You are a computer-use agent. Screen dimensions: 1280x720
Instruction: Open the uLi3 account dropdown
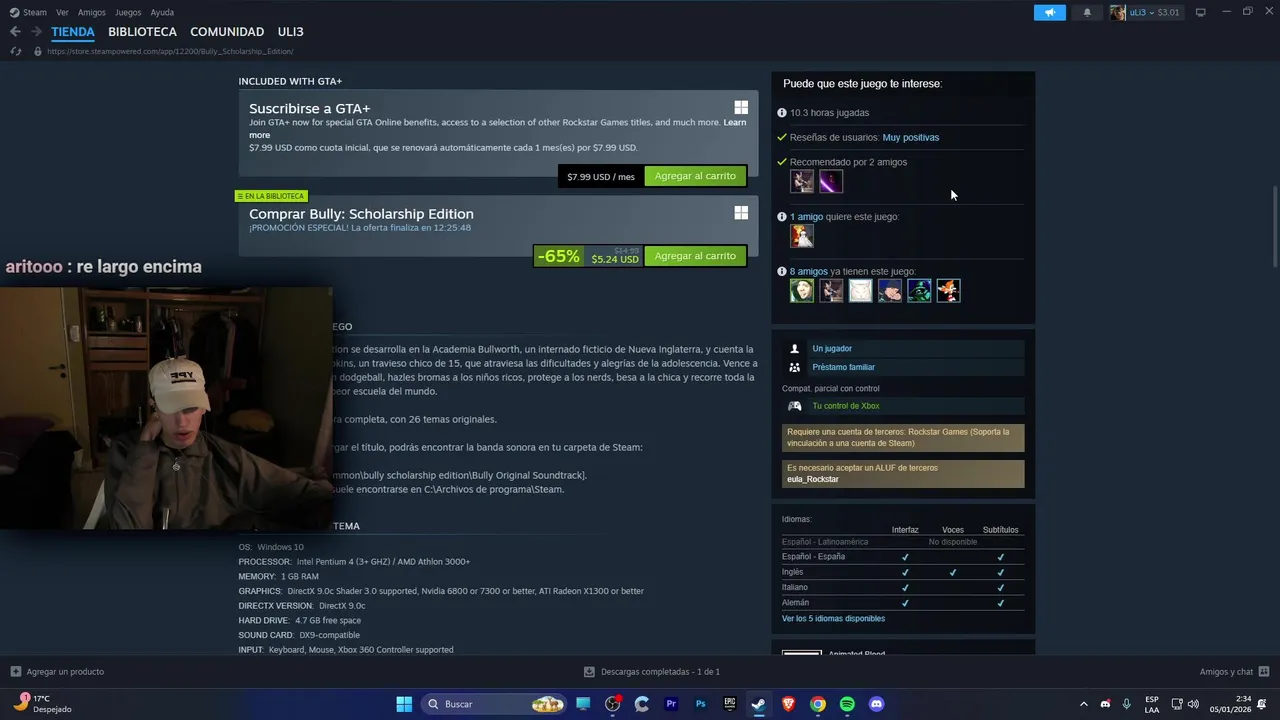[1145, 12]
